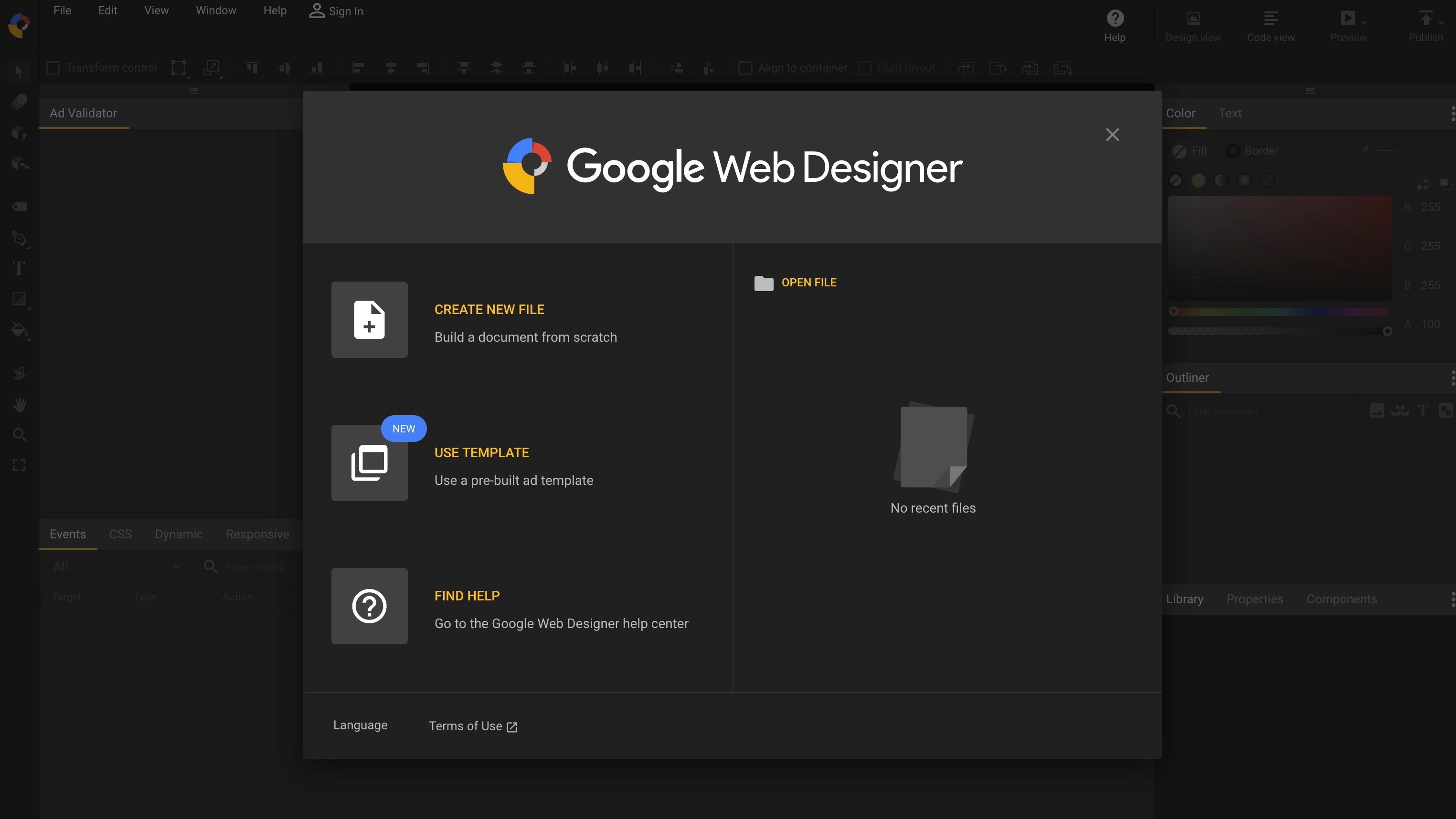
Task: Click the OPEN FILE label
Action: pyautogui.click(x=809, y=283)
